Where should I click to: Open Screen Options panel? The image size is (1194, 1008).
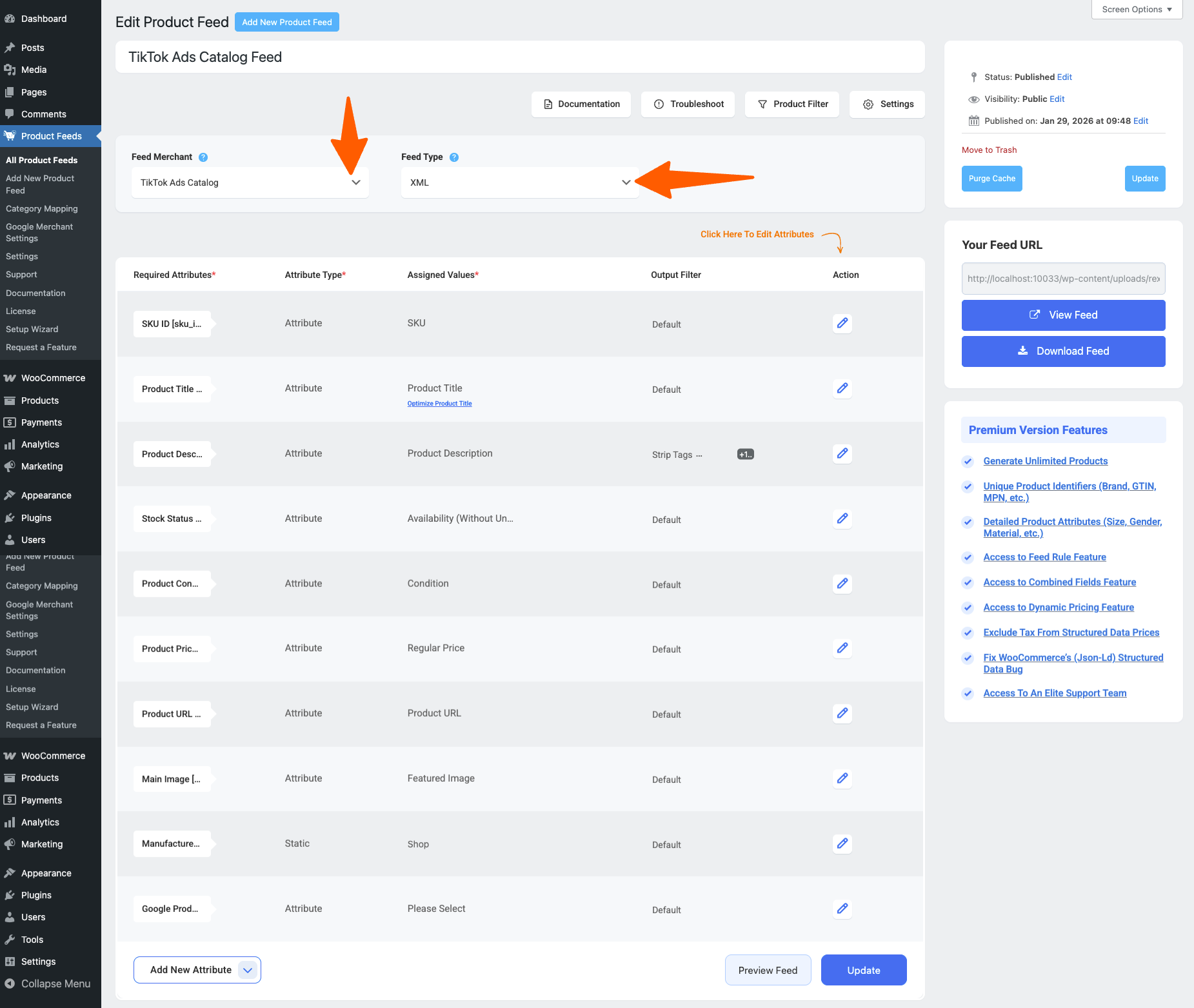coord(1136,10)
